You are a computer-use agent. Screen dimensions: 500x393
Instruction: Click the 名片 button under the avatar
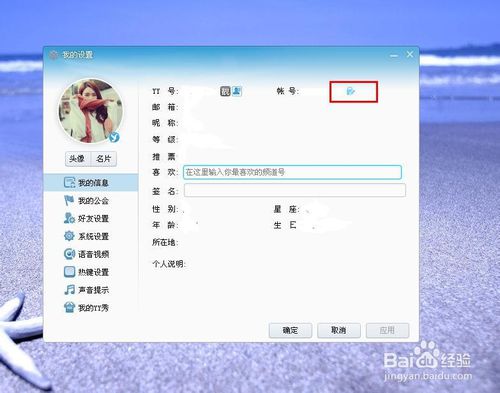point(104,159)
